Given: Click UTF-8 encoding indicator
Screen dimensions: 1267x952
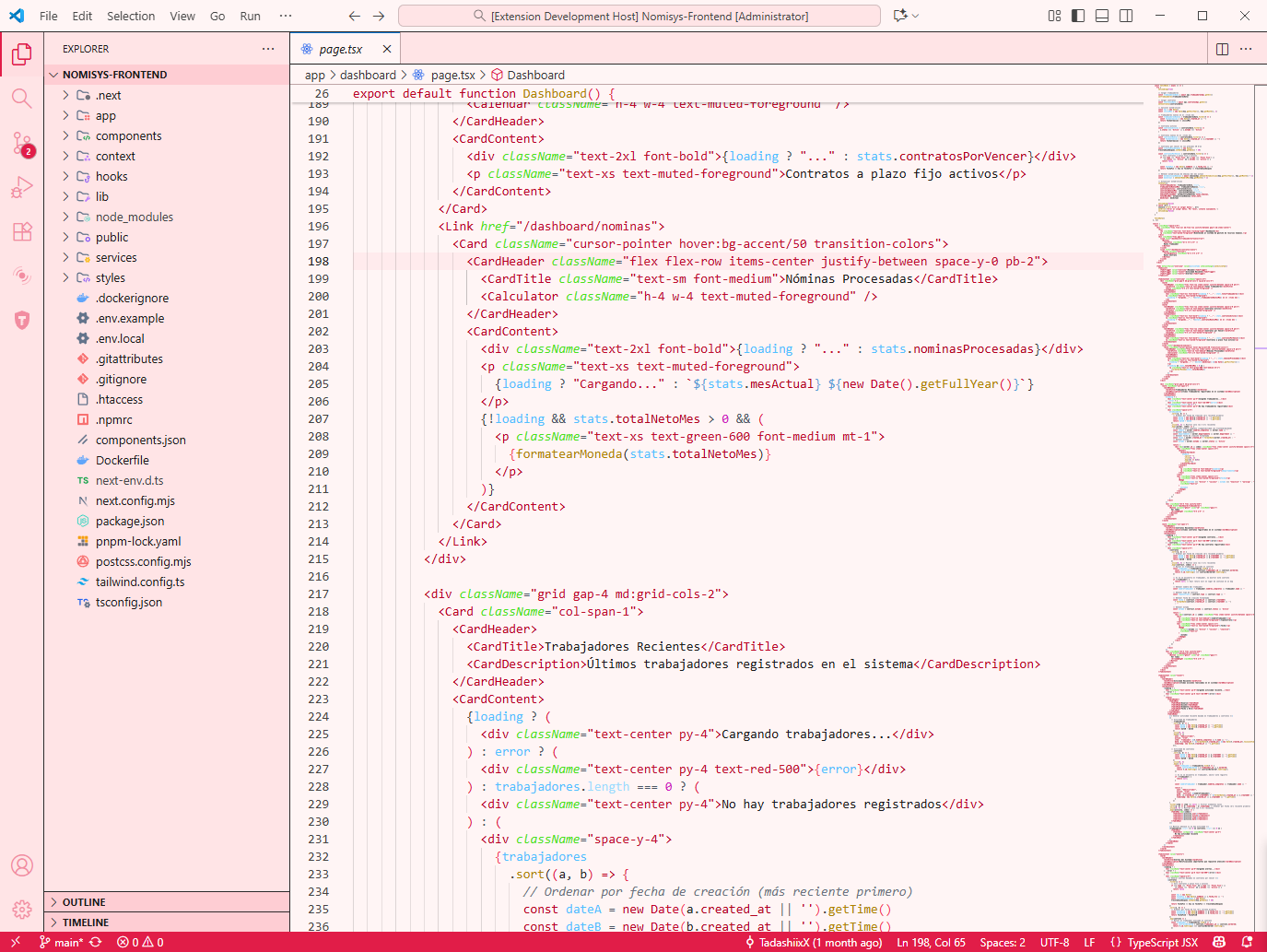Looking at the screenshot, I should [1054, 942].
